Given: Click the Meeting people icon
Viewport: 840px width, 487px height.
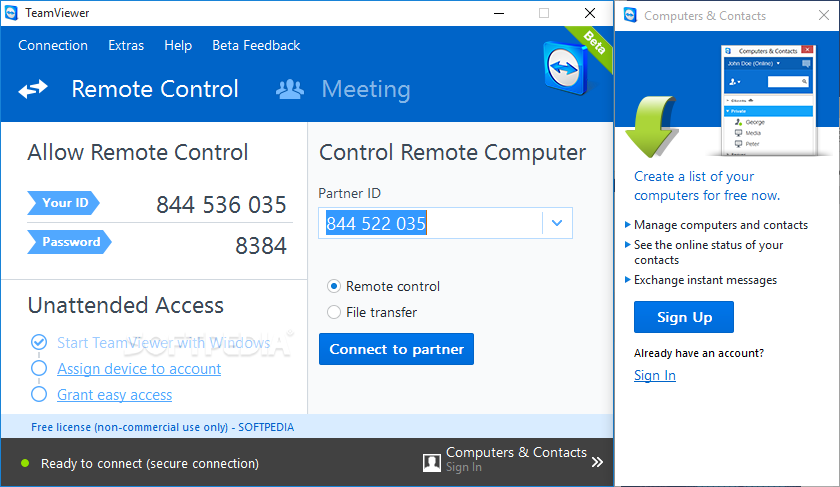Looking at the screenshot, I should pos(290,89).
